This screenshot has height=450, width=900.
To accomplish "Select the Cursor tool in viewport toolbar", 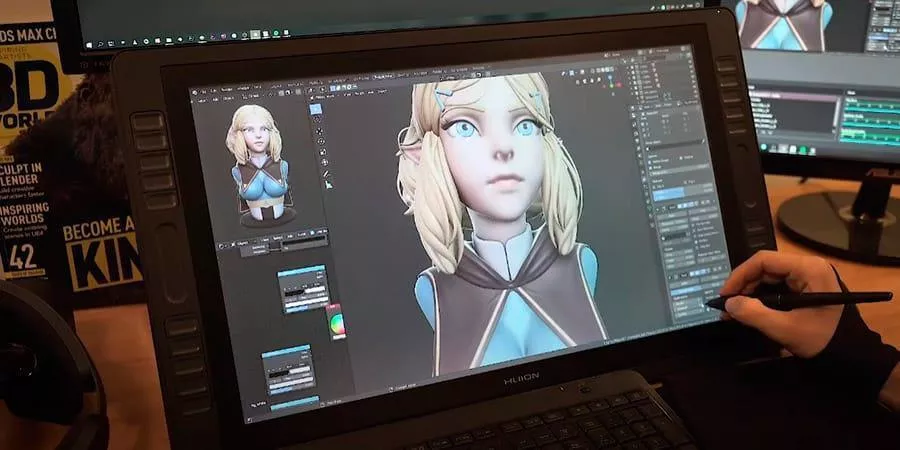I will tap(318, 121).
